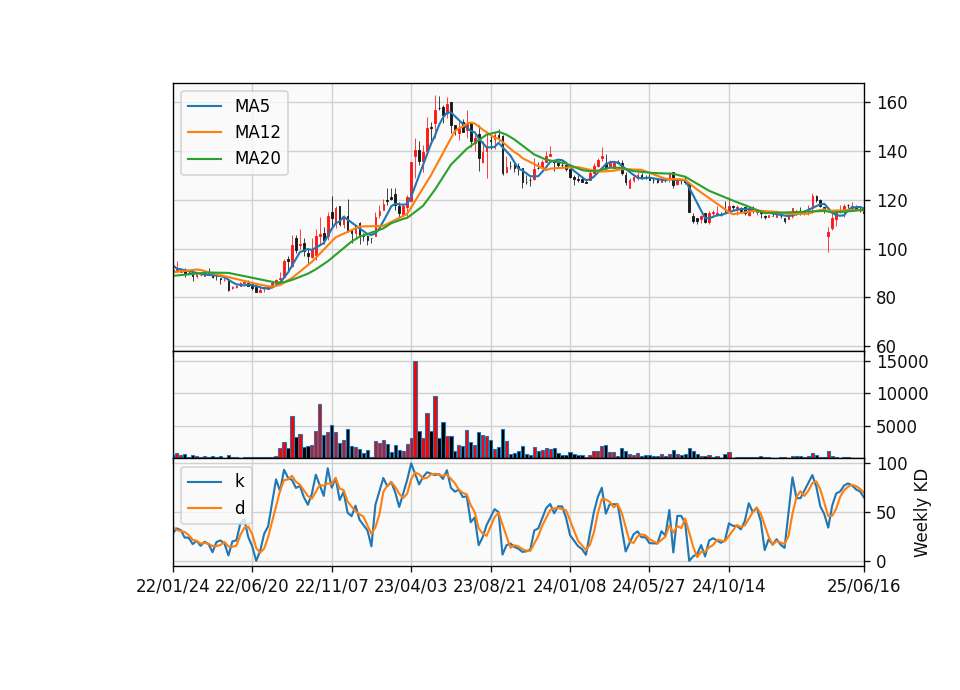Image resolution: width=960 pixels, height=690 pixels.
Task: Click the 23/04/03 date label
Action: click(x=411, y=587)
